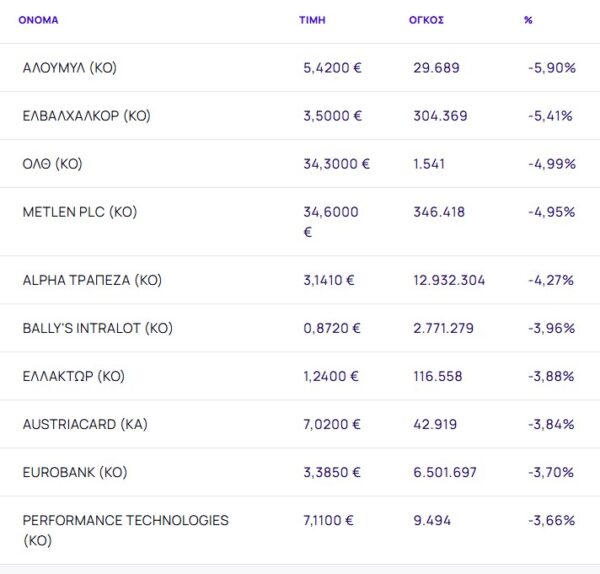This screenshot has width=600, height=574.
Task: Click METLEN PLC price 34,6000 €
Action: 330,212
